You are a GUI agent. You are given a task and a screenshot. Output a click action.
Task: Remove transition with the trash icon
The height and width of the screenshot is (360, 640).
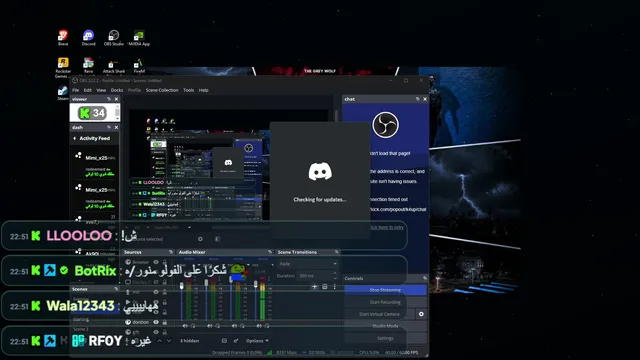click(325, 287)
